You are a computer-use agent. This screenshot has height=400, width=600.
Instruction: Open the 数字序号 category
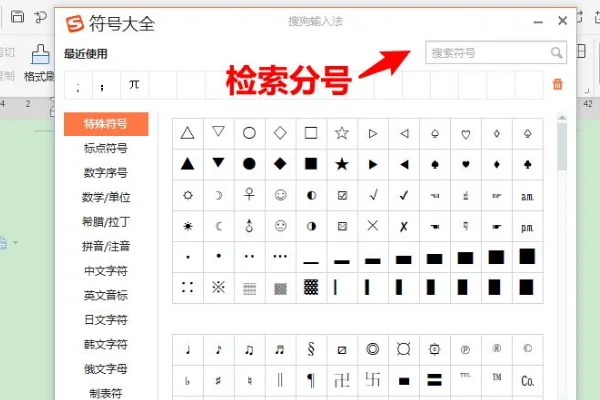click(x=106, y=173)
